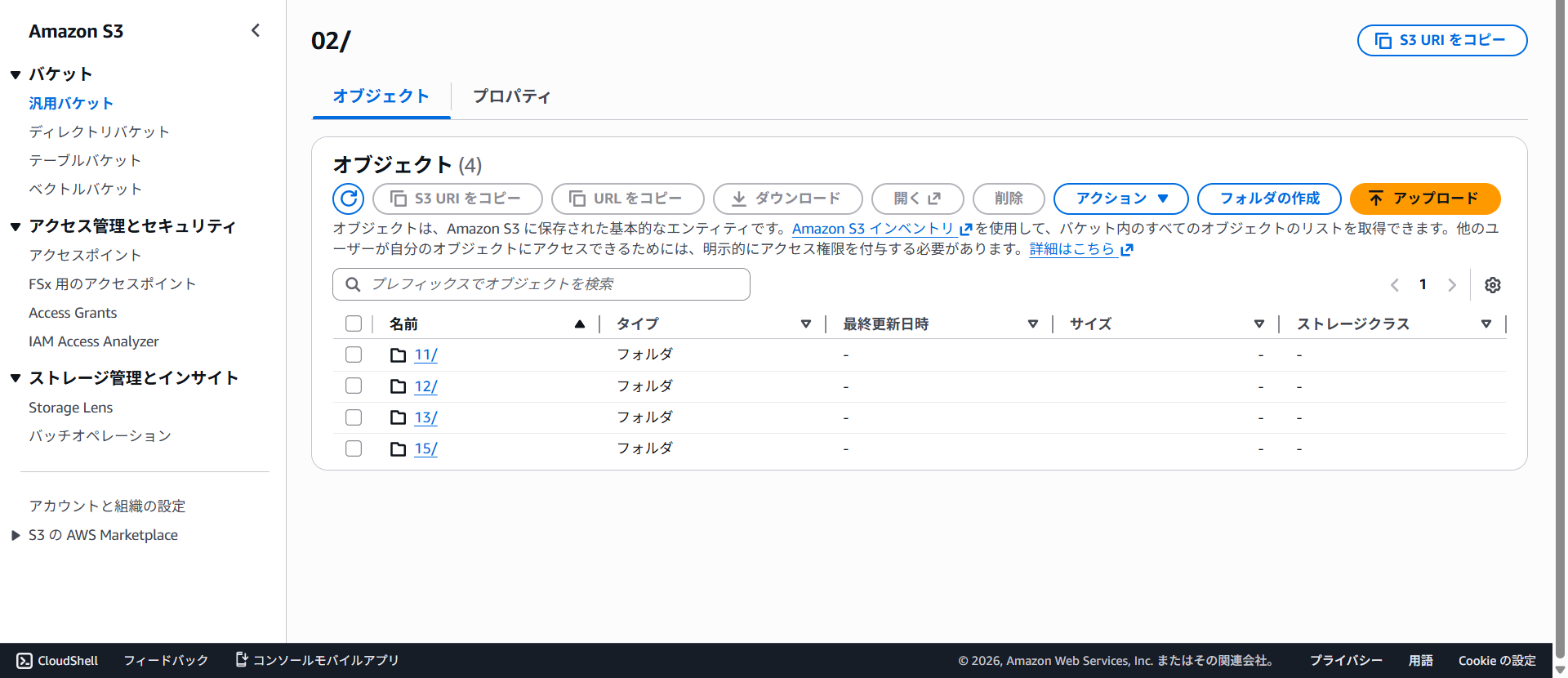Open Amazon S3 インベントリ link

click(873, 229)
